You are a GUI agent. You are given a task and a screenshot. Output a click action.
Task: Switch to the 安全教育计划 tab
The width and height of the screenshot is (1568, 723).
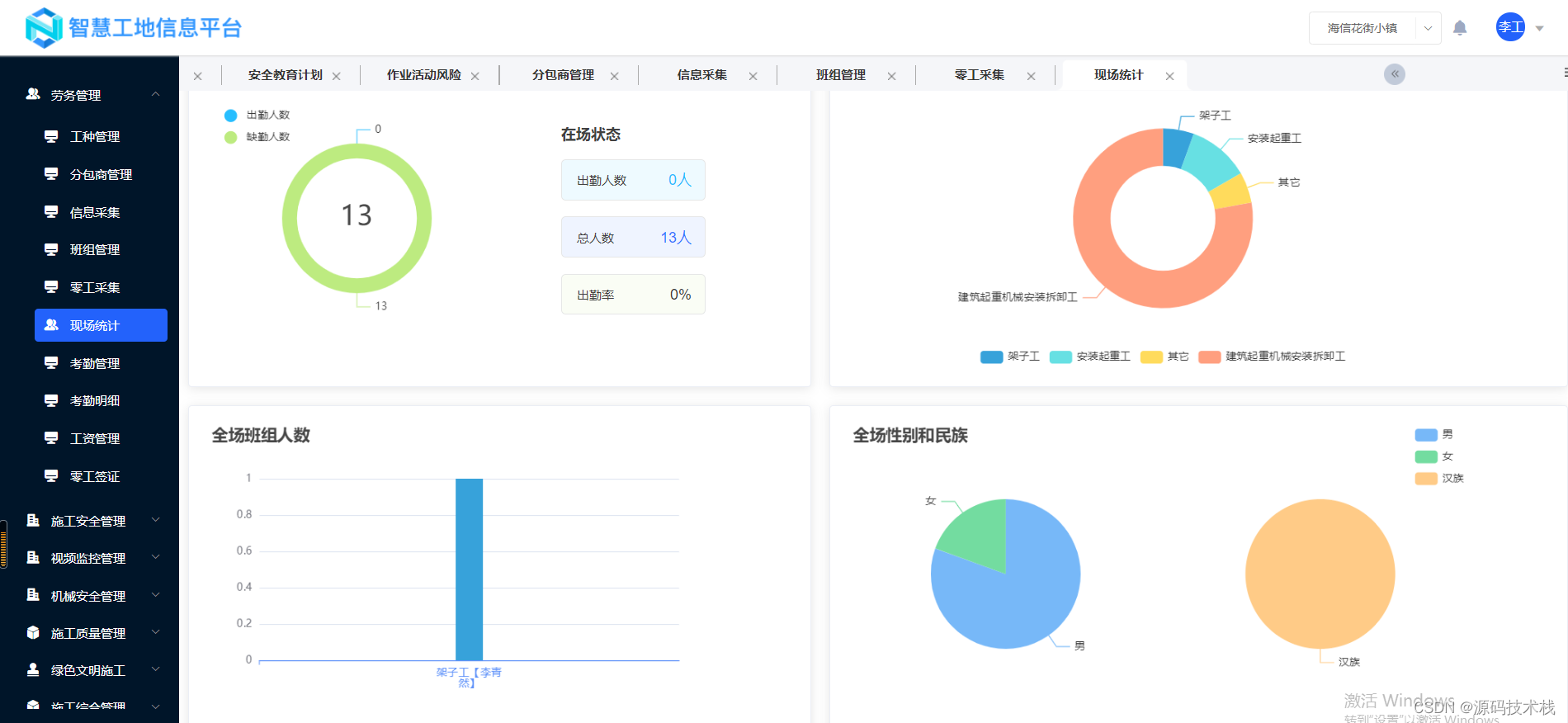(x=286, y=75)
